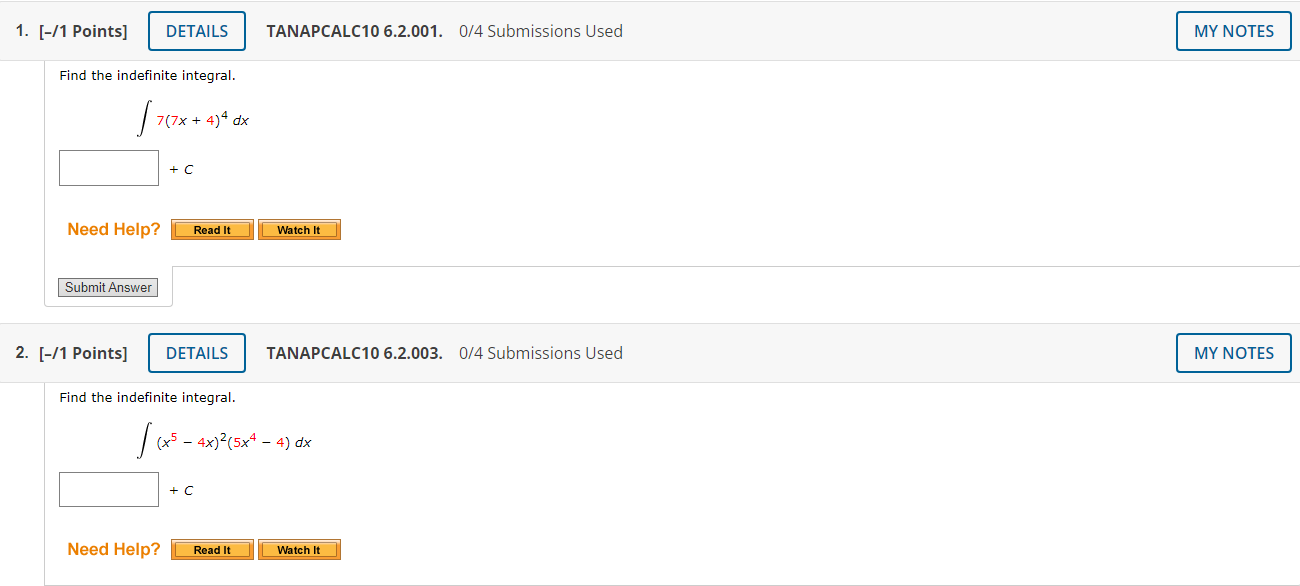This screenshot has width=1300, height=586.
Task: Click the Need Help label on problem 1
Action: coord(113,229)
